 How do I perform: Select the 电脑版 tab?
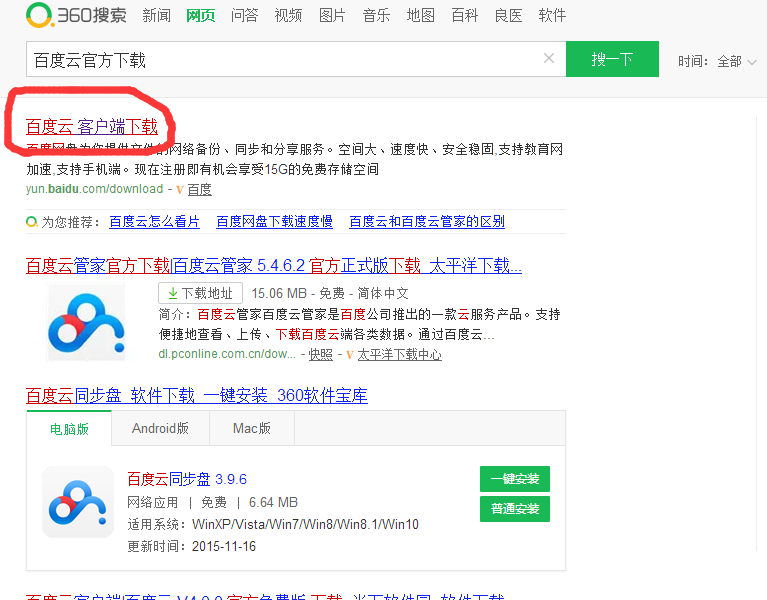point(69,429)
